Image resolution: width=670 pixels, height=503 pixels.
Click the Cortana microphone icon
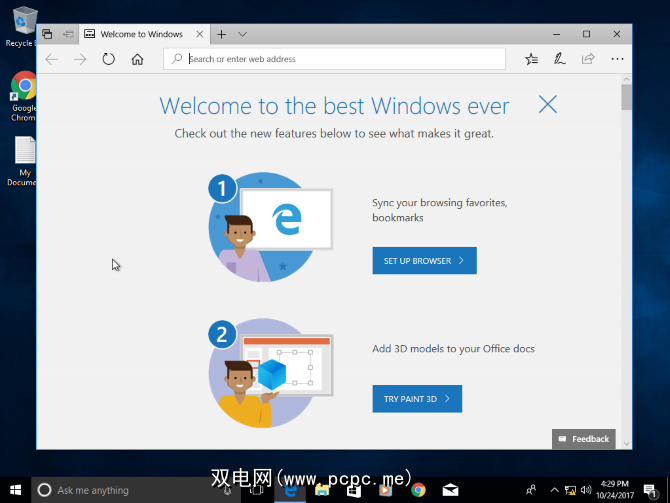pyautogui.click(x=228, y=491)
